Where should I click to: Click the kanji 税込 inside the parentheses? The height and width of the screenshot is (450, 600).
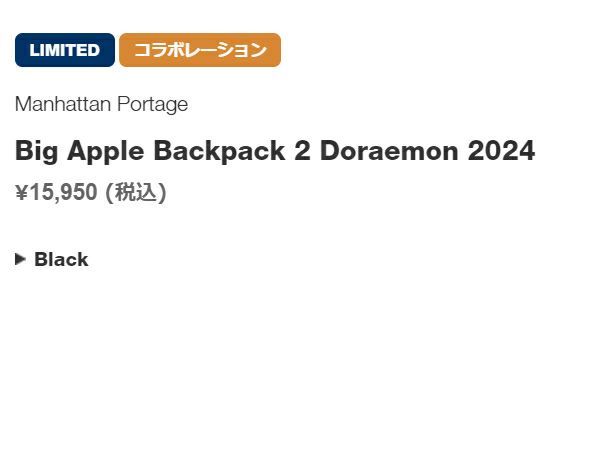coord(135,193)
